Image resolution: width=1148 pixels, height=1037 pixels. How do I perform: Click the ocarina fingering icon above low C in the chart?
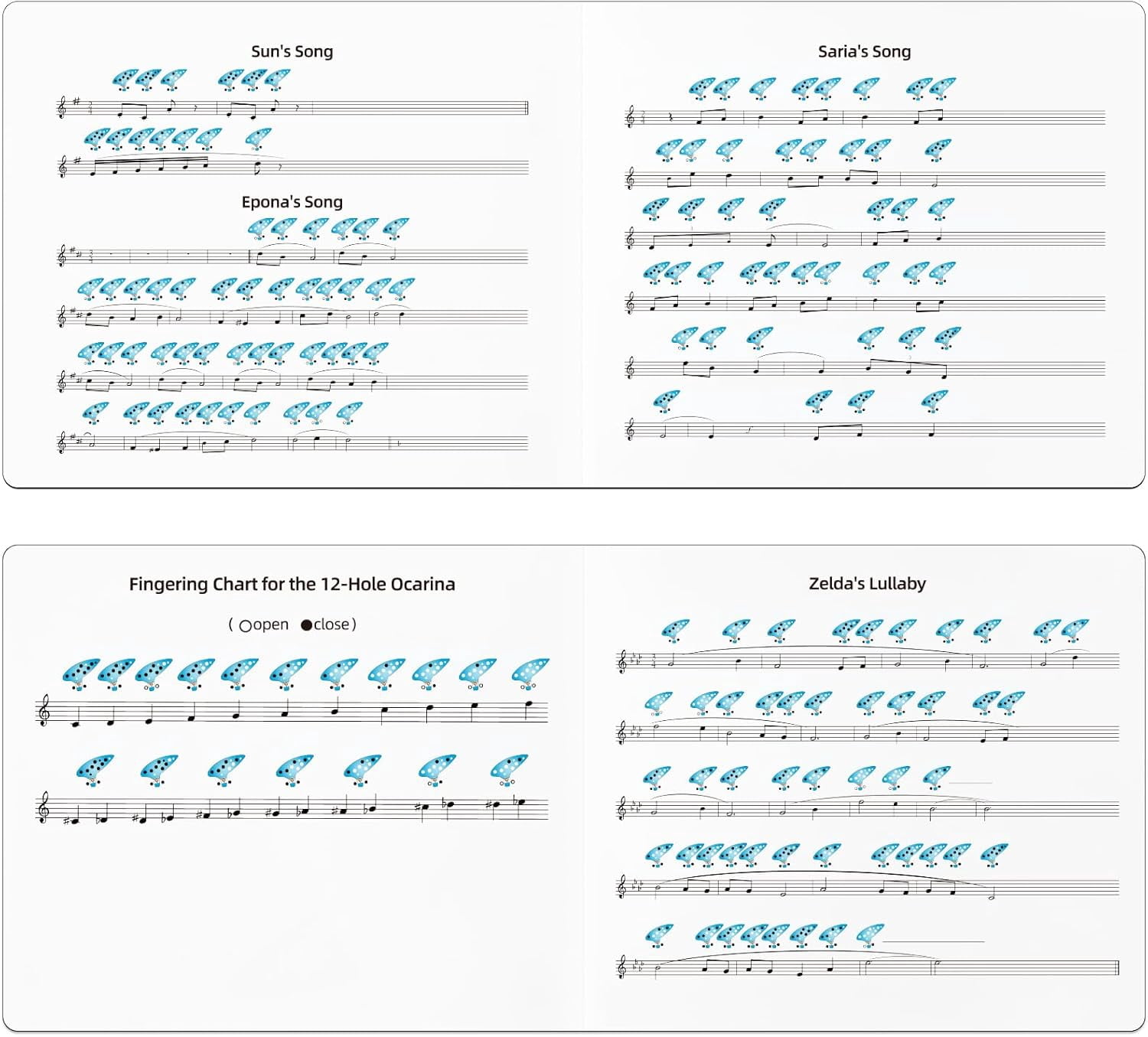point(81,673)
